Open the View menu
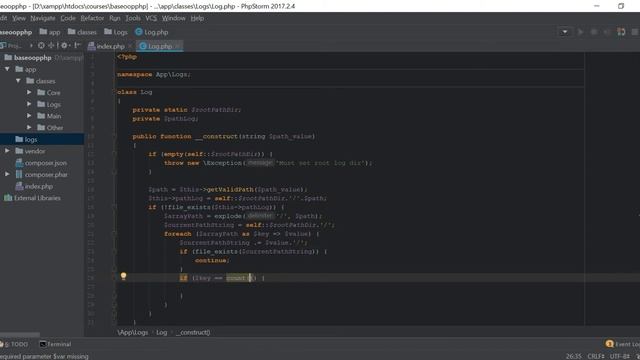Image resolution: width=640 pixels, height=360 pixels. [x=19, y=18]
